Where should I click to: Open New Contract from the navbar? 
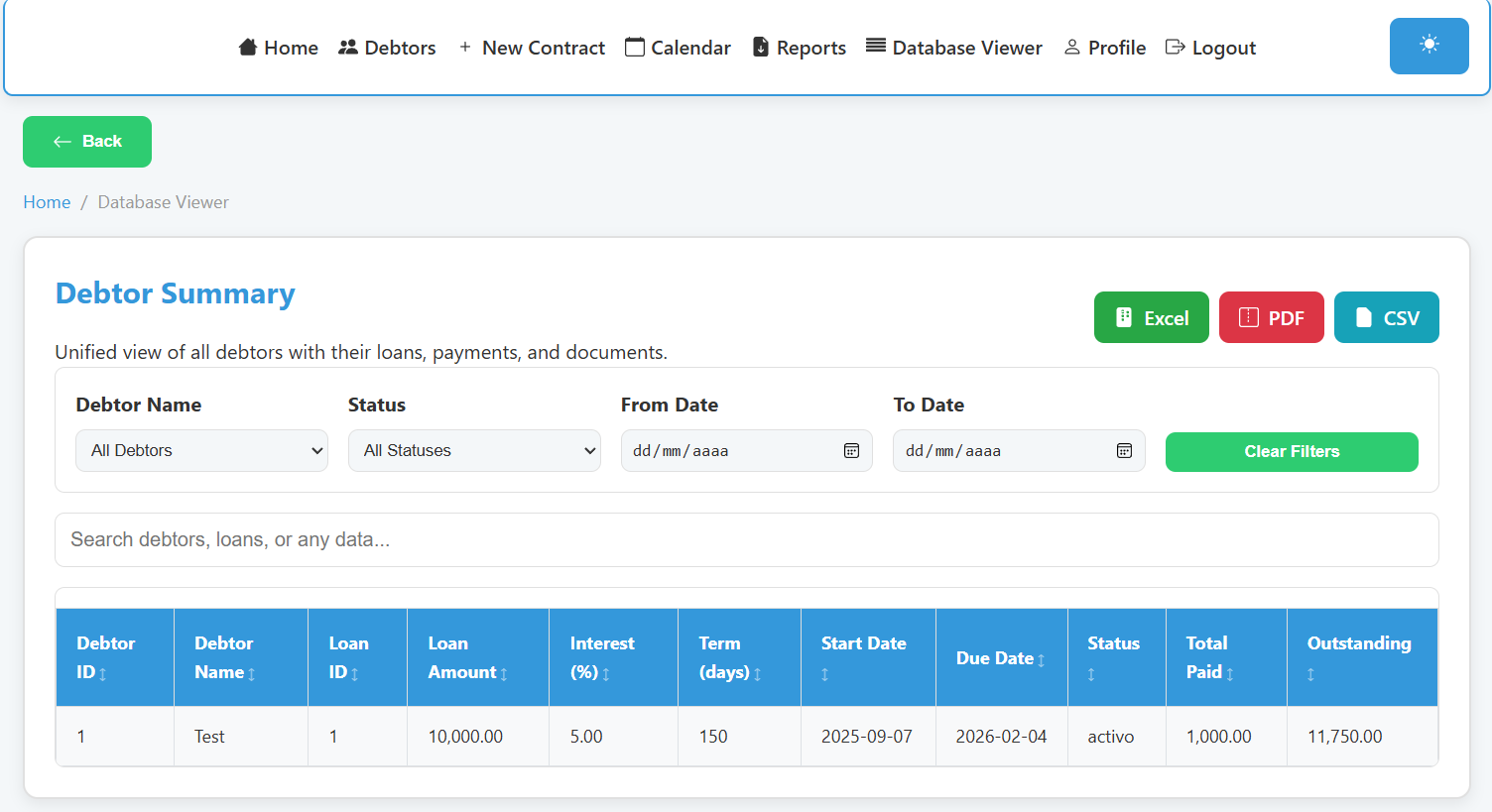(531, 48)
